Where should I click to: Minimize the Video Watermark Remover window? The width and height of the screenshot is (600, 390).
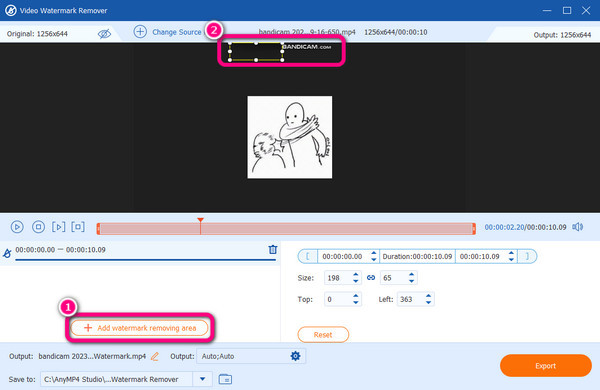point(547,10)
